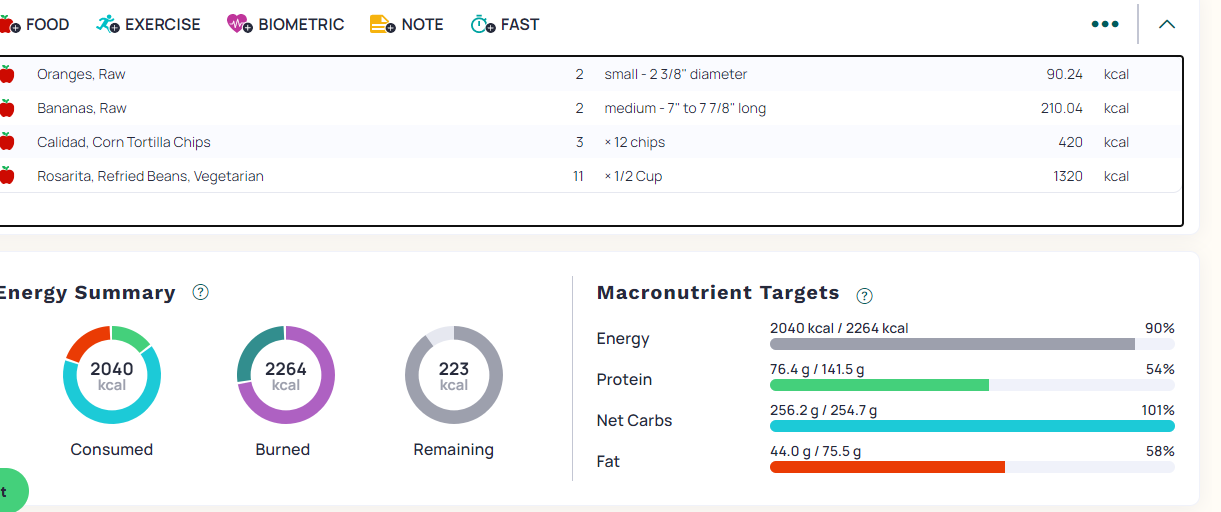
Task: Collapse the diary with the chevron-up arrow
Action: coord(1166,24)
